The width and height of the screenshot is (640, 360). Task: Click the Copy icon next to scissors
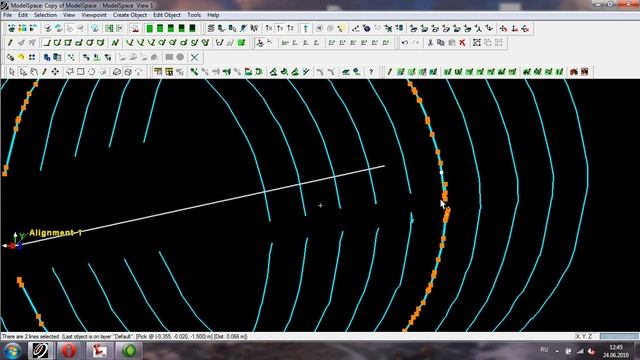(441, 43)
